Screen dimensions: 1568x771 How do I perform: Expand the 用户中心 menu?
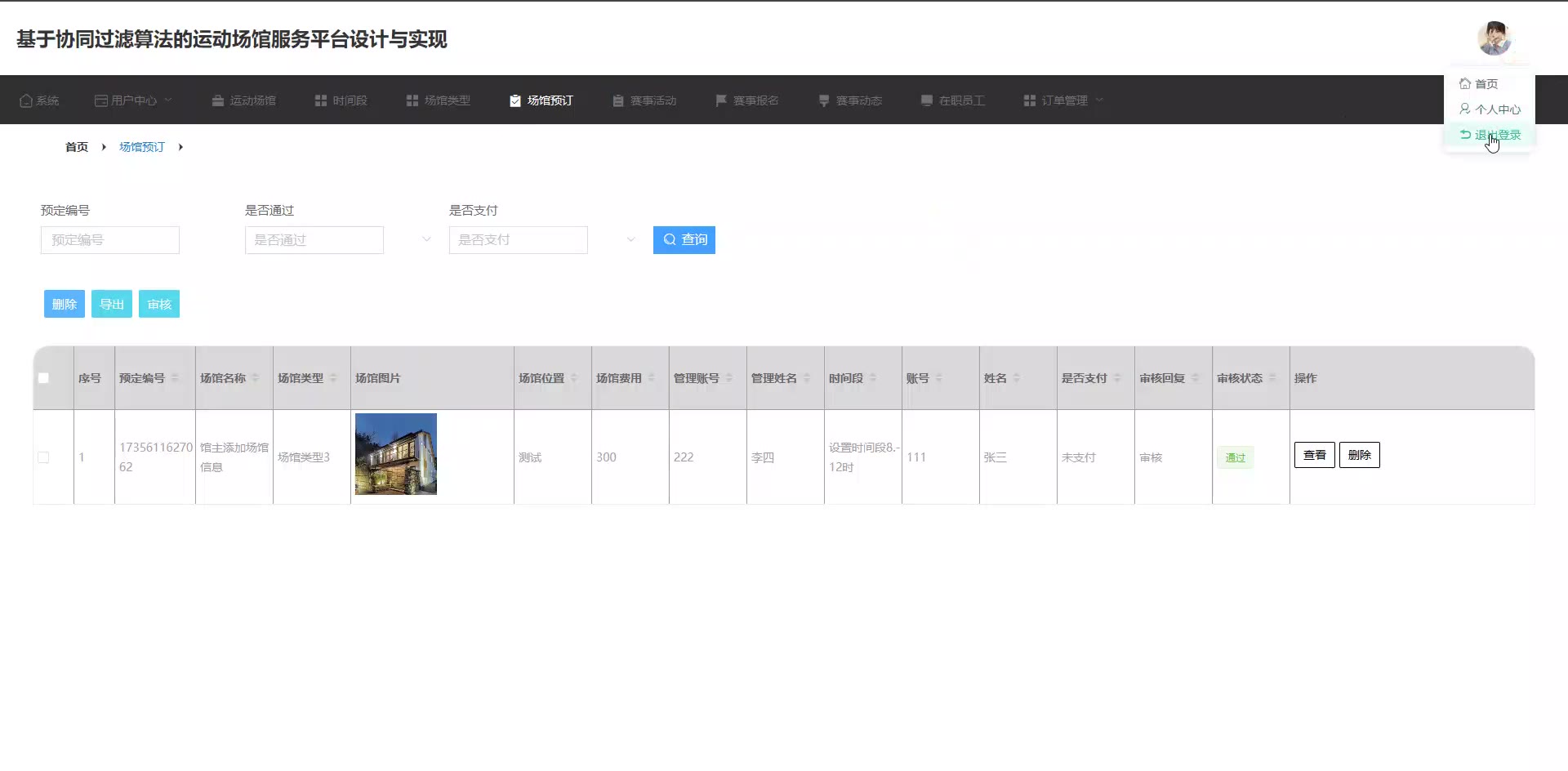tap(134, 100)
